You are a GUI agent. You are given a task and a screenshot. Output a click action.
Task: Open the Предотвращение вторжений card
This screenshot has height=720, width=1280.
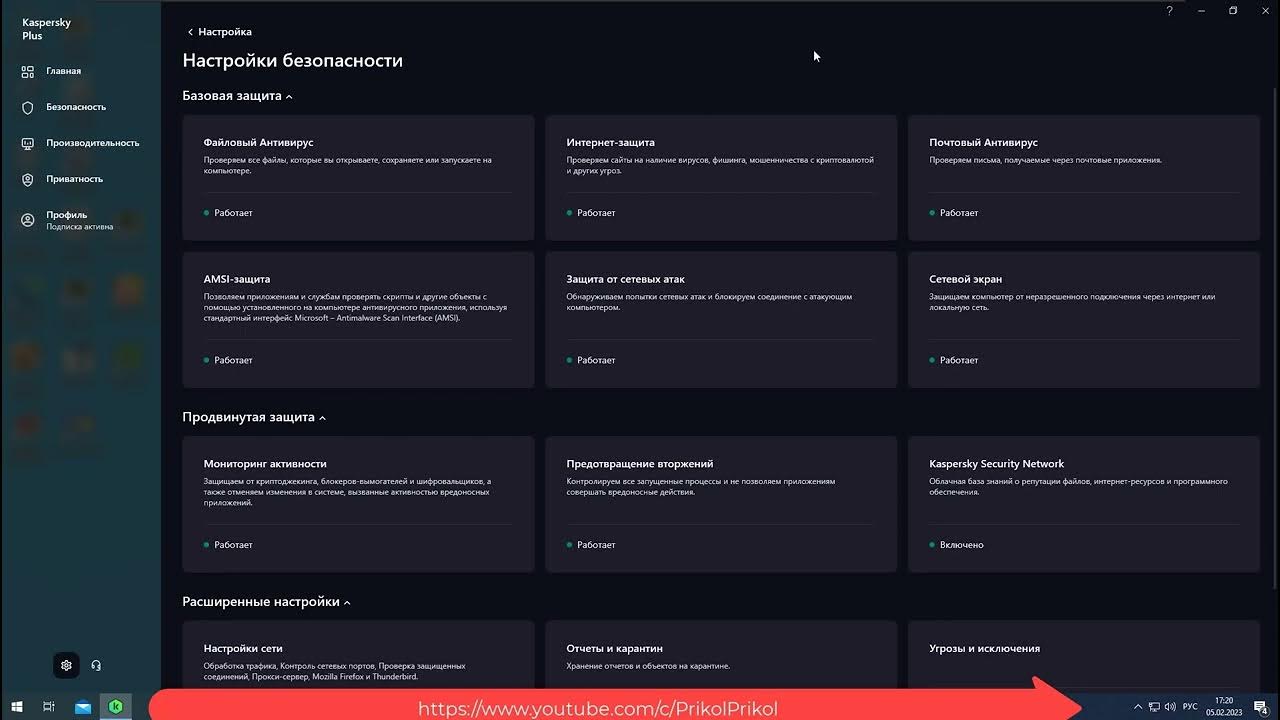coord(721,504)
